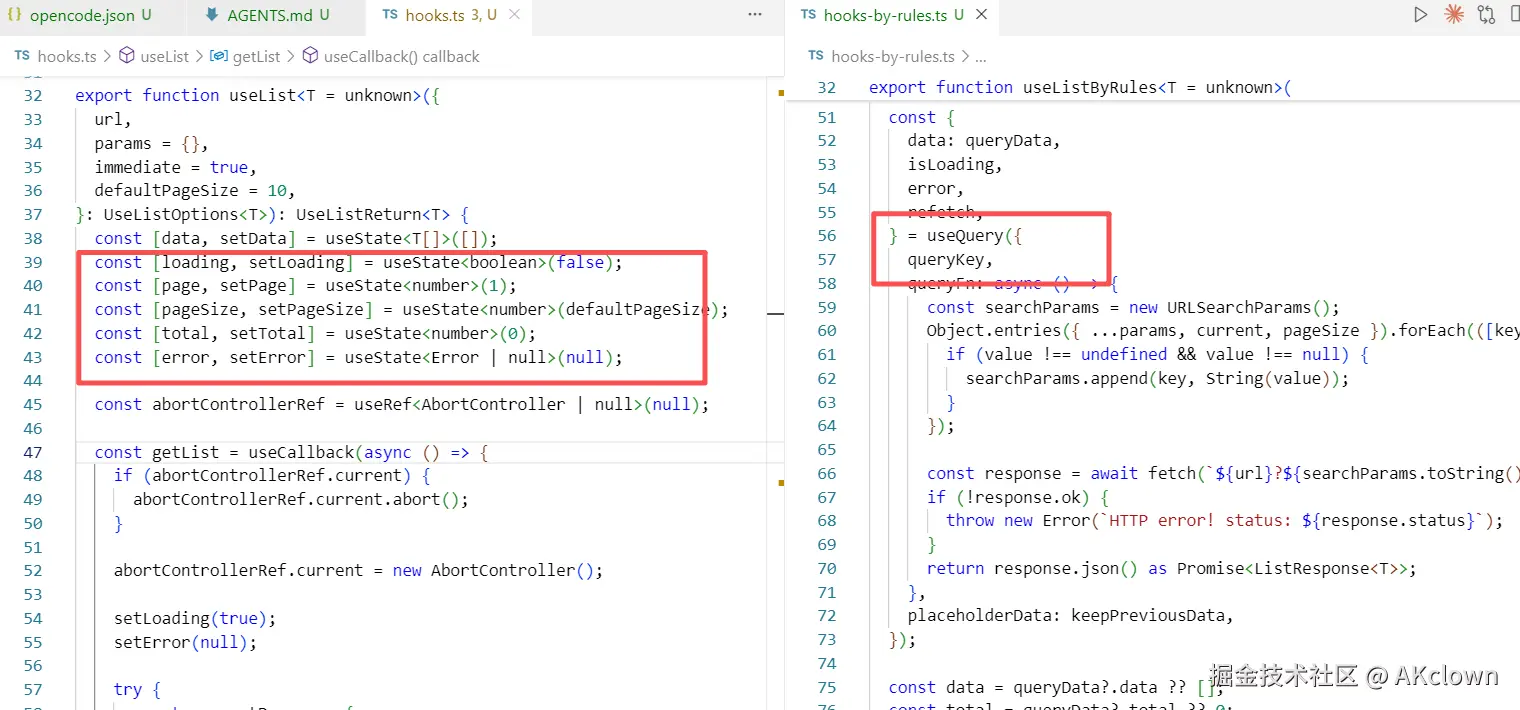Click 'const getList = useCallback' in hooks.ts
This screenshot has height=710, width=1520.
(224, 452)
